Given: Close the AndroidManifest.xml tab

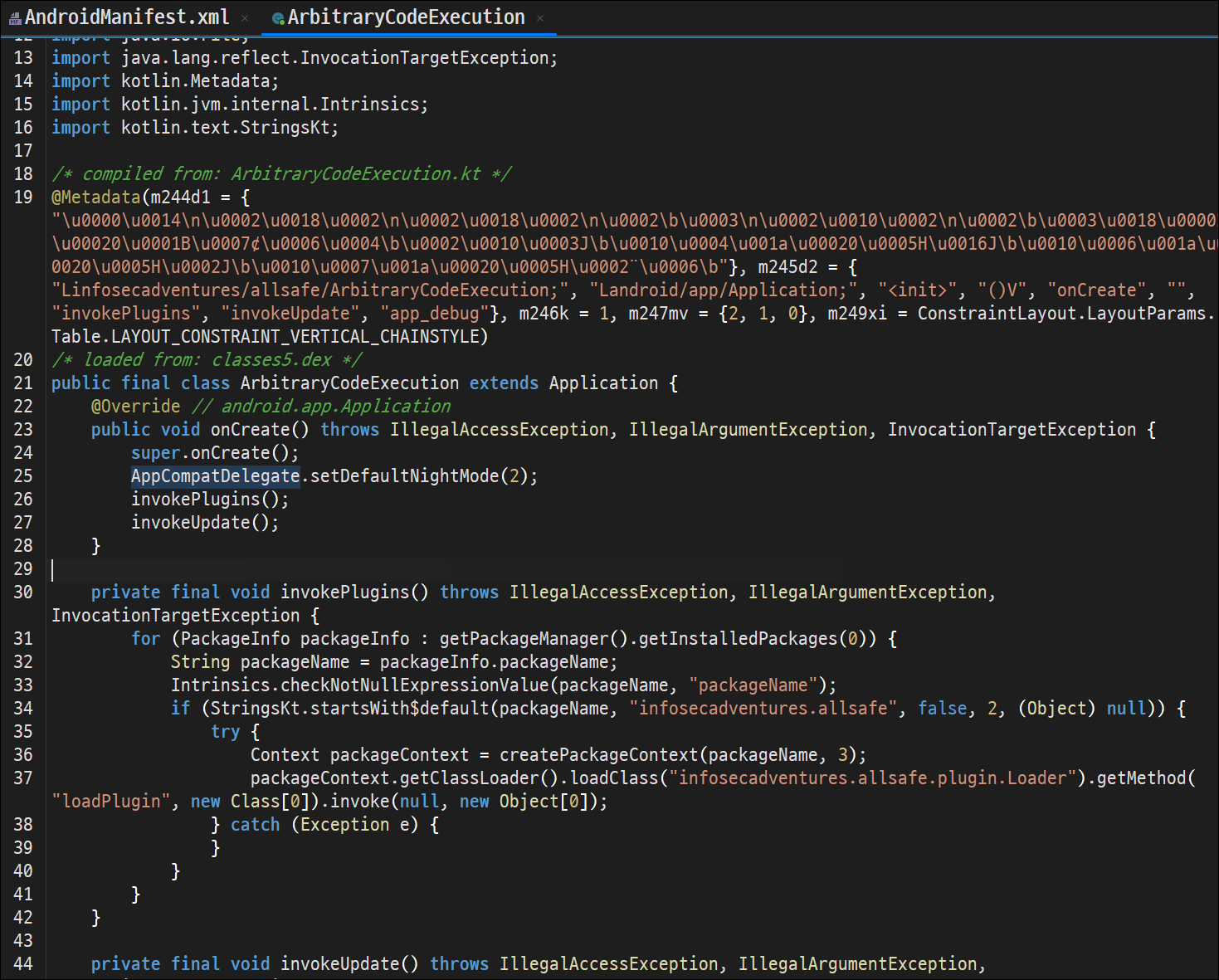Looking at the screenshot, I should coord(245,18).
